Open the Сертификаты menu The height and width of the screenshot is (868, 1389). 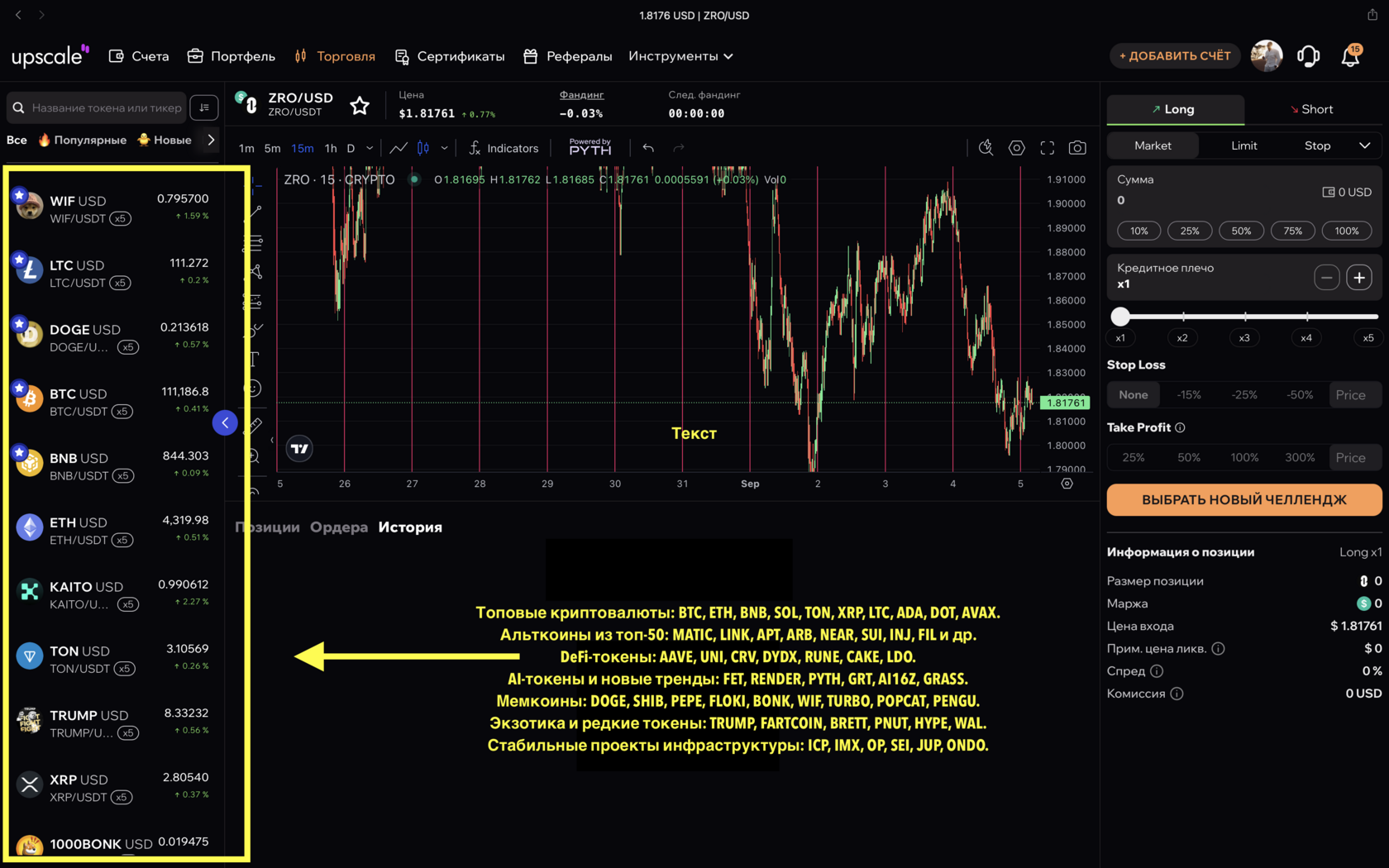point(450,56)
